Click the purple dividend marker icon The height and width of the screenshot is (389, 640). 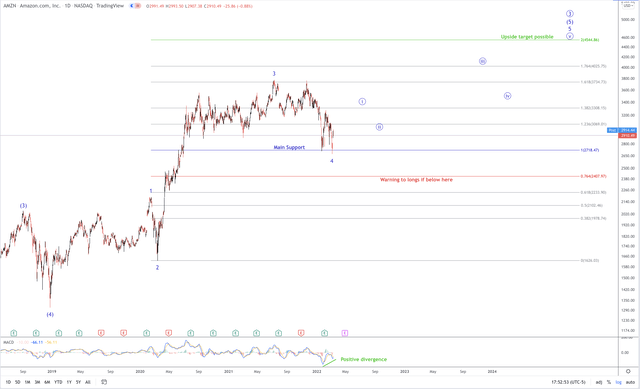pos(344,333)
